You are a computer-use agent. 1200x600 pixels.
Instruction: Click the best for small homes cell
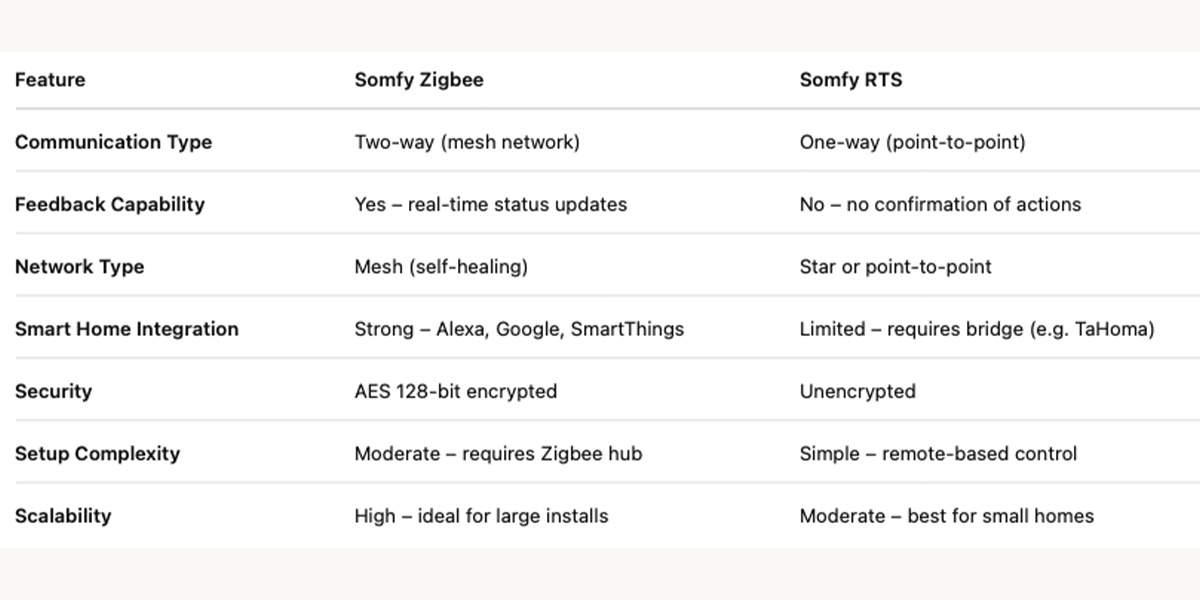[947, 516]
